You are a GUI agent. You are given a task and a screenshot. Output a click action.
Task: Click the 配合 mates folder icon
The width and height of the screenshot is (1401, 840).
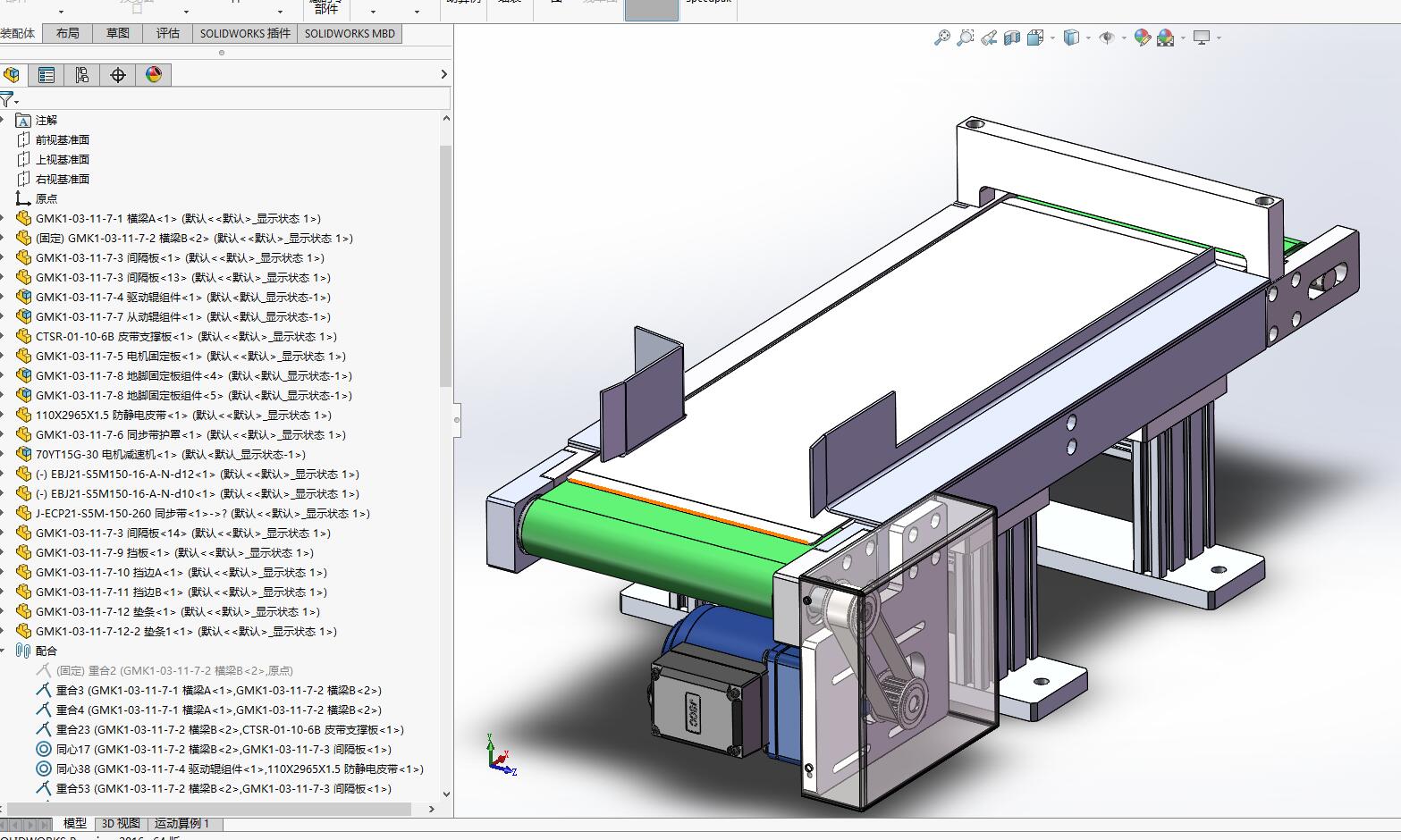(23, 651)
